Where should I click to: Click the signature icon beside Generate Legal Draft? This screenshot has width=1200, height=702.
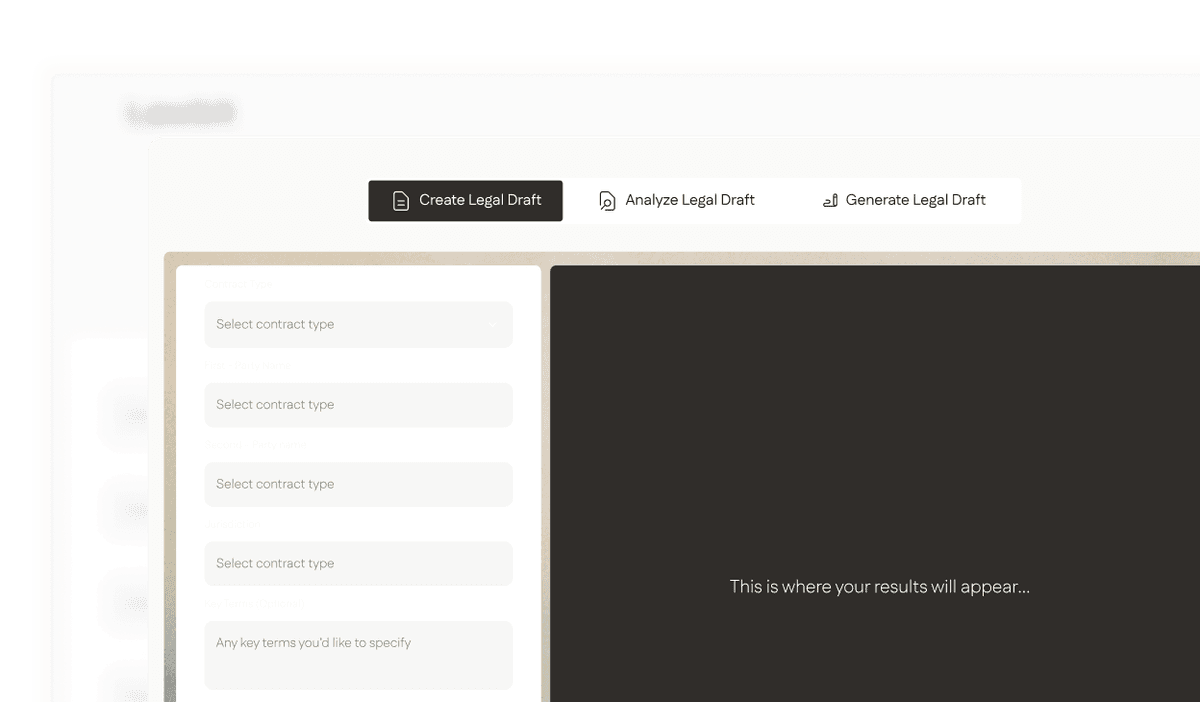click(829, 200)
